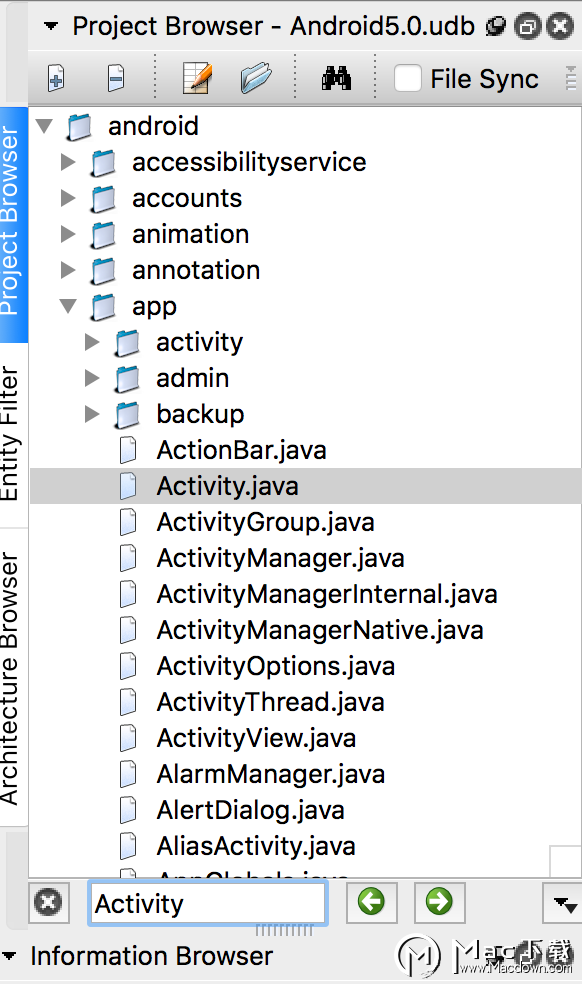Screen dimensions: 582x984
Task: Click the backup folder icon
Action: tap(128, 414)
